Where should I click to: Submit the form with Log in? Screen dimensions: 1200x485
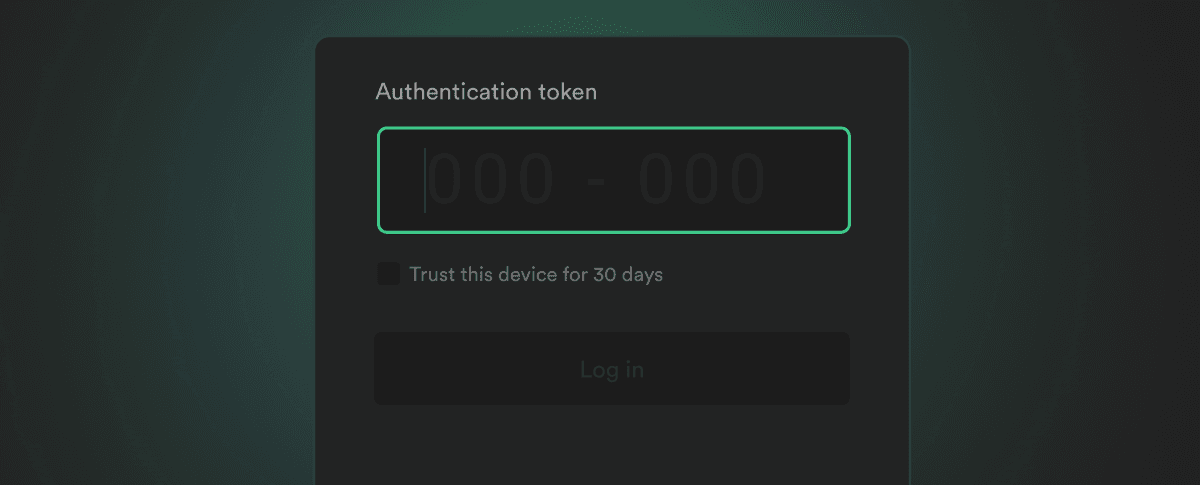612,369
